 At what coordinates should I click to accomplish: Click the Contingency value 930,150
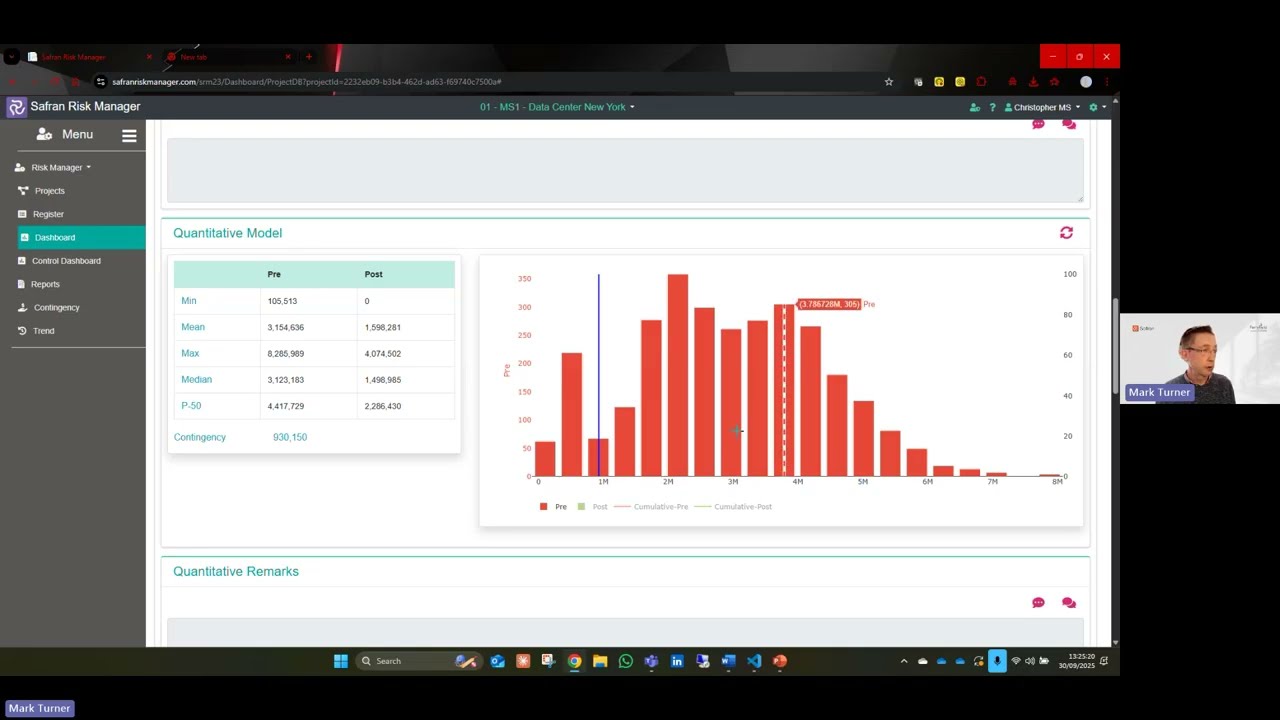click(x=290, y=437)
